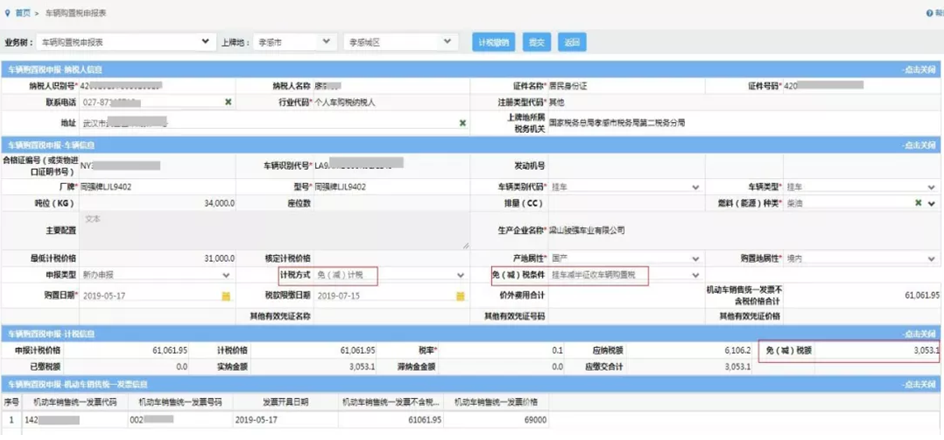The height and width of the screenshot is (440, 944).
Task: Expand the 燃料(能源)种类 dropdown arrow
Action: point(931,203)
